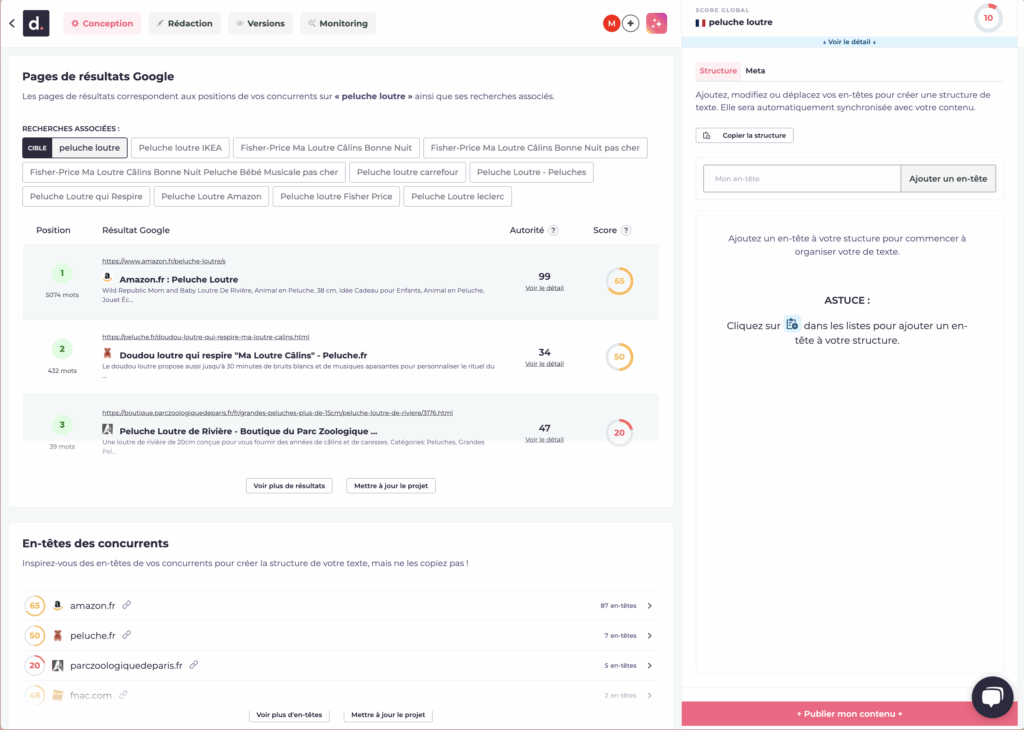Open the chat support bubble
The width and height of the screenshot is (1024, 730).
992,697
